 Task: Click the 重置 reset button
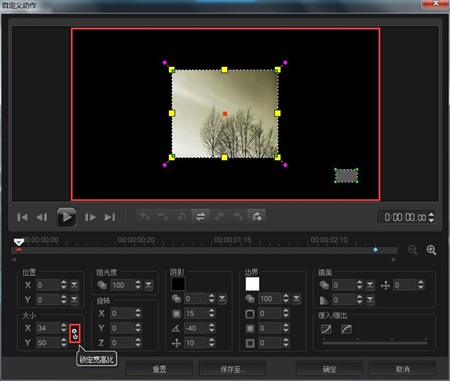159,369
